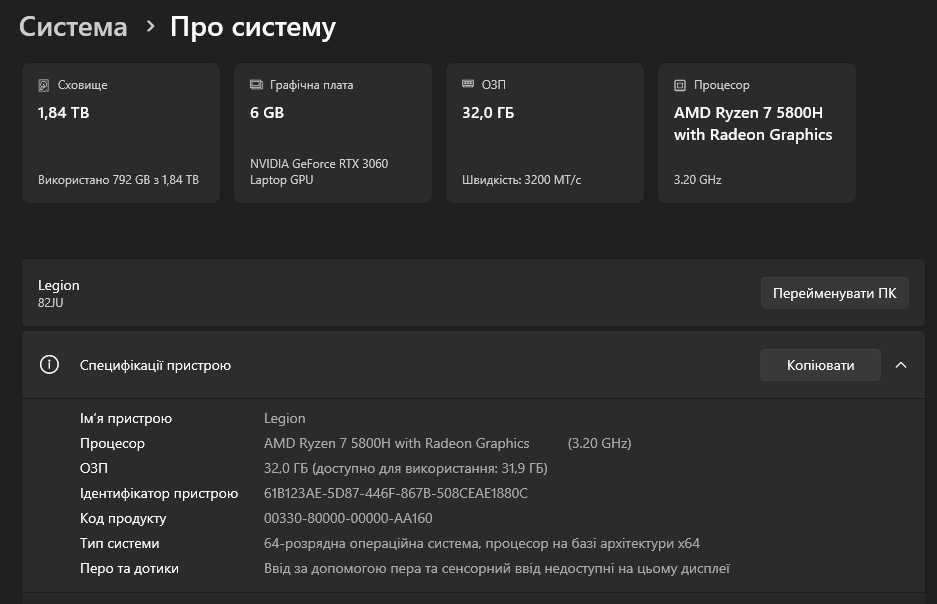Open the Сховище 1,84 ТВ card
The width and height of the screenshot is (937, 604).
tap(121, 133)
